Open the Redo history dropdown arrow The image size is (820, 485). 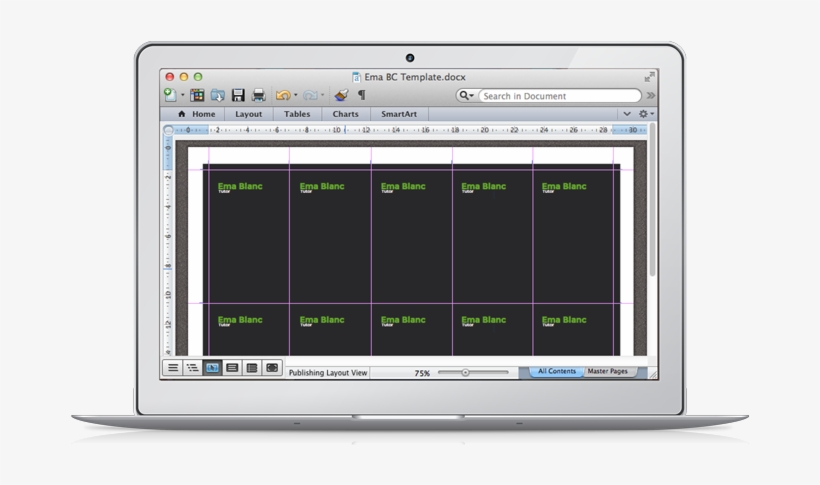coord(323,95)
